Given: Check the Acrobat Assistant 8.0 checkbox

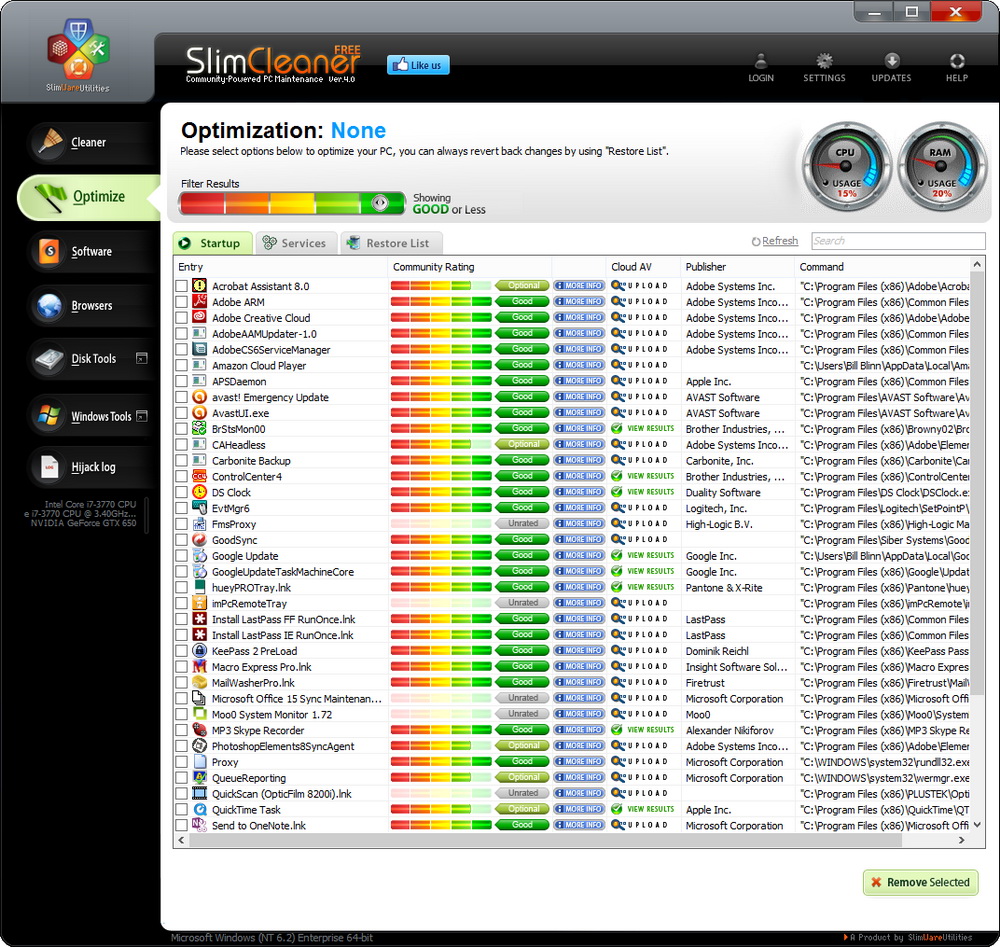Looking at the screenshot, I should click(182, 286).
